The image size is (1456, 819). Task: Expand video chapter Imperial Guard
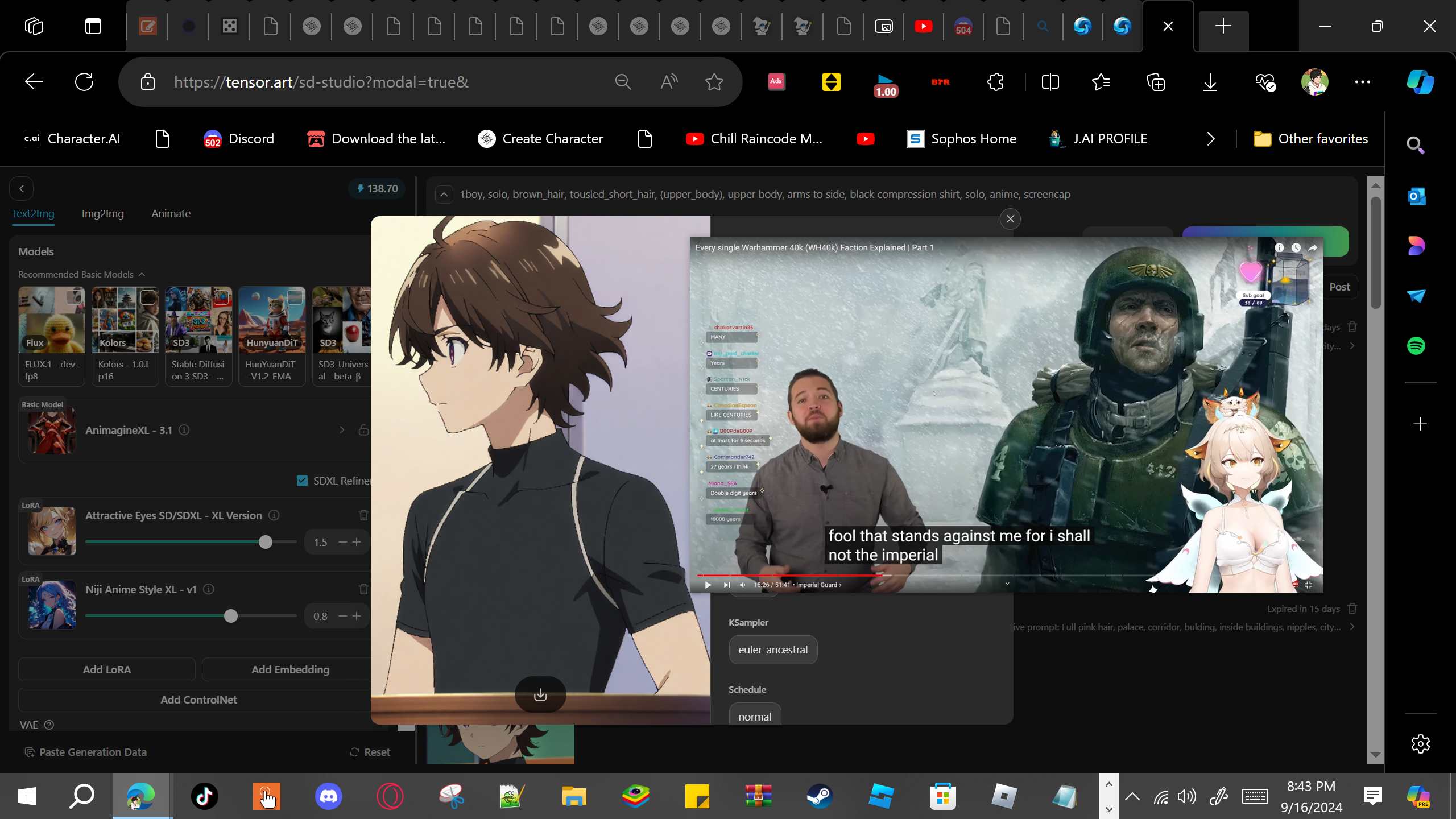click(818, 585)
